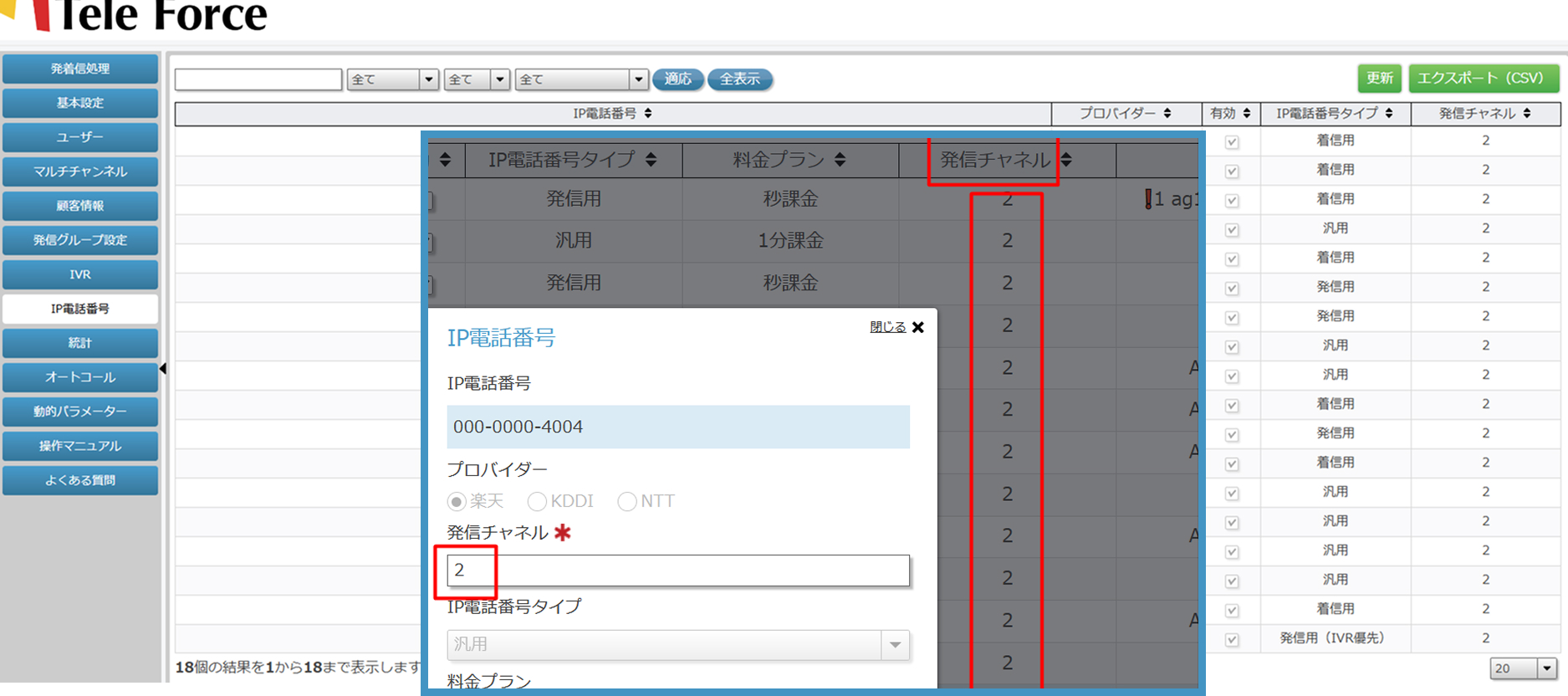Toggle the 有効 checkbox in first table row

[x=1232, y=142]
